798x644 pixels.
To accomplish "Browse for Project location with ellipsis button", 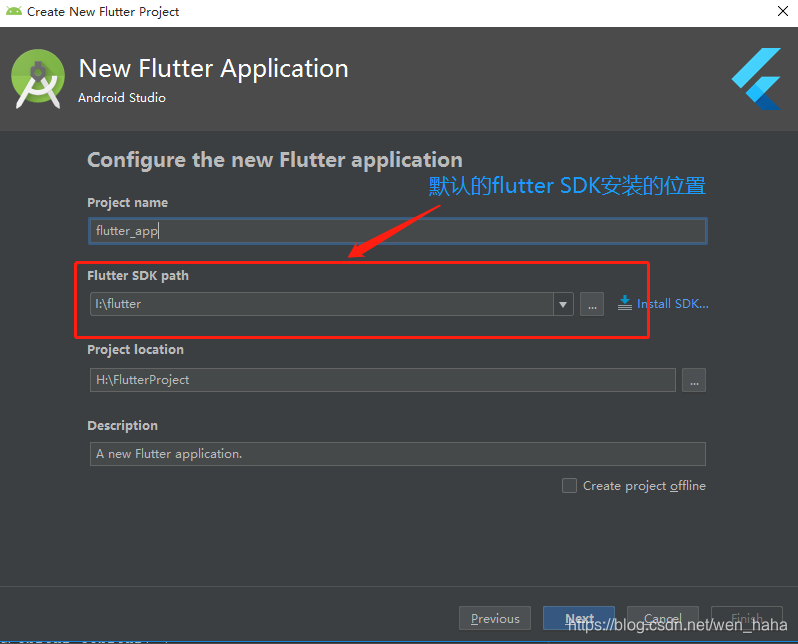I will (694, 380).
